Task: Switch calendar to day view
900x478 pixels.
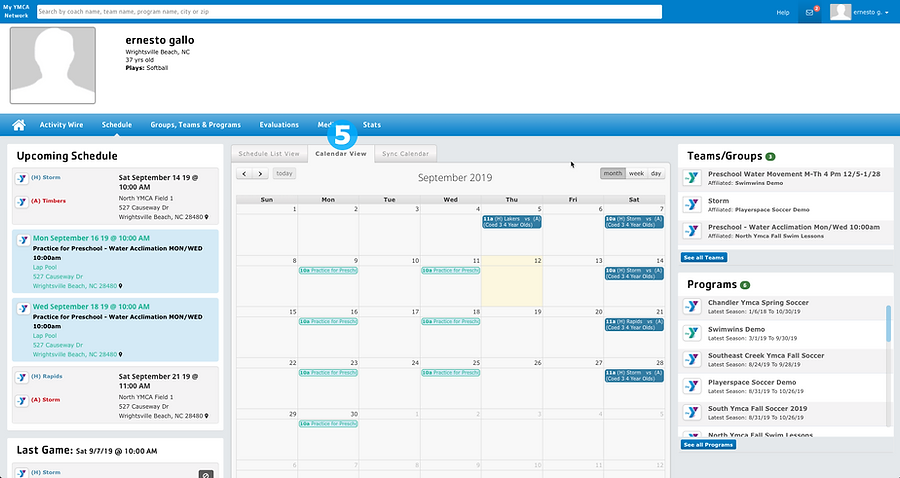Action: [x=655, y=173]
